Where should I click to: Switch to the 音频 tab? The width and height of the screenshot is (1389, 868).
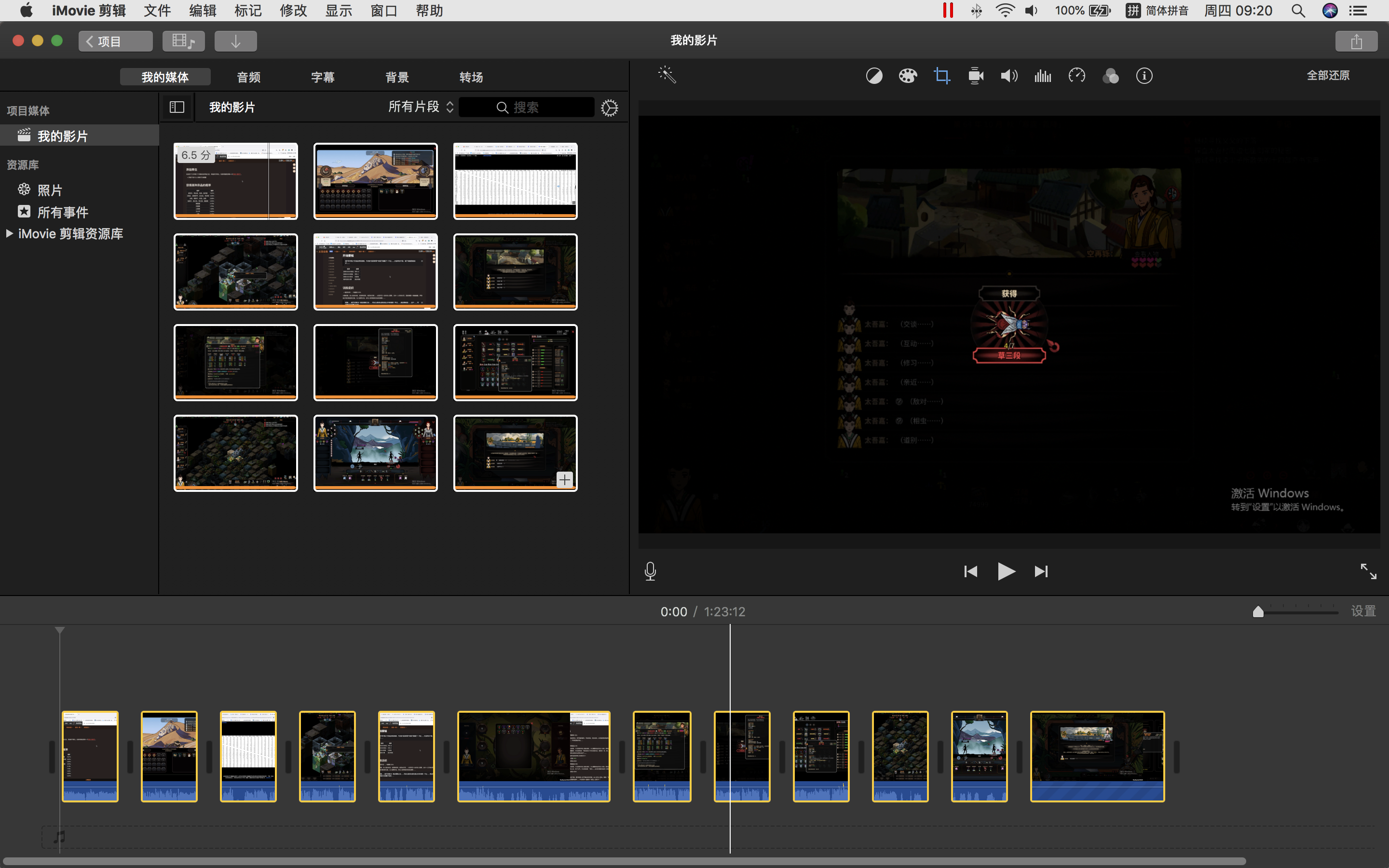pyautogui.click(x=248, y=77)
